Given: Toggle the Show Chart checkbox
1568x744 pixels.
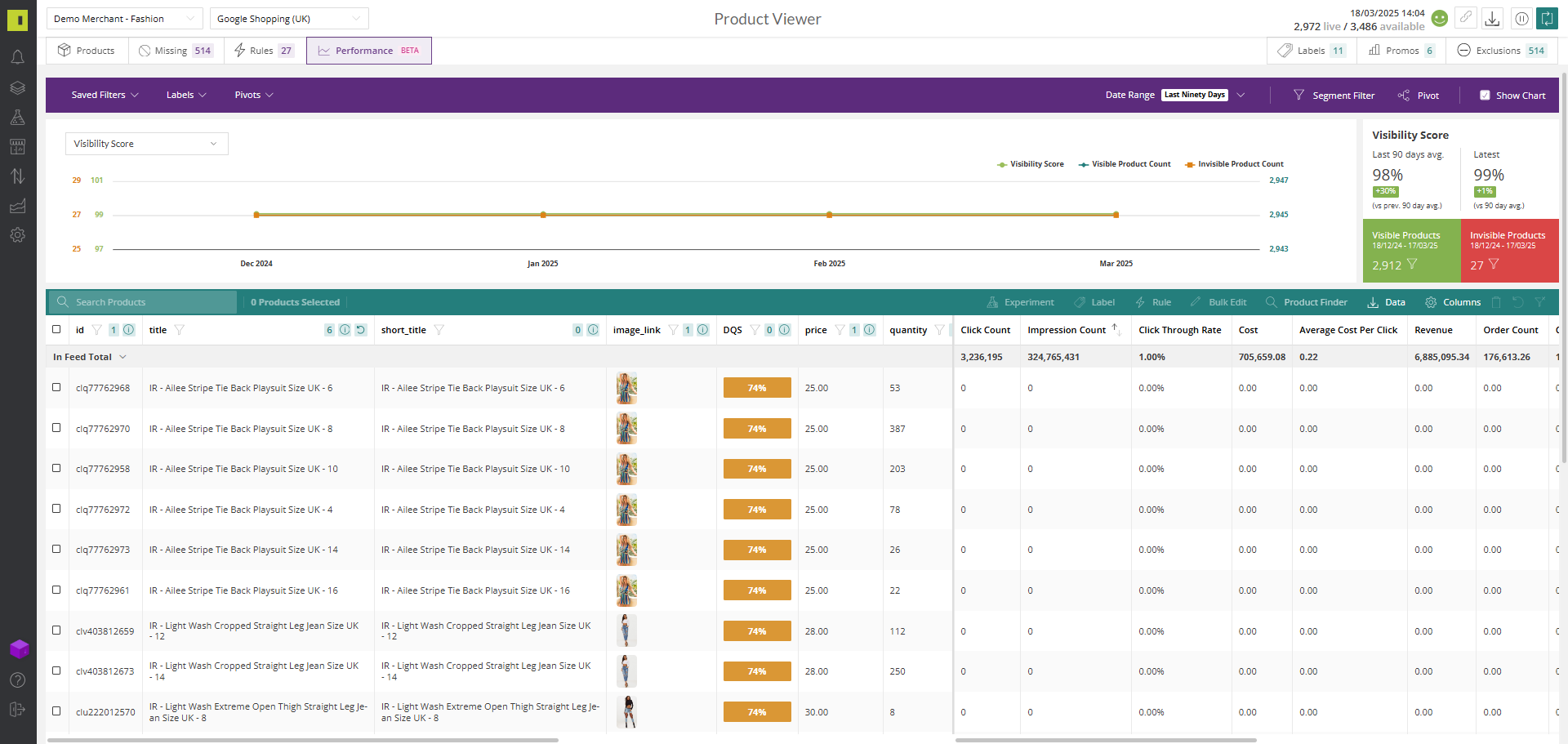Looking at the screenshot, I should click(1485, 96).
